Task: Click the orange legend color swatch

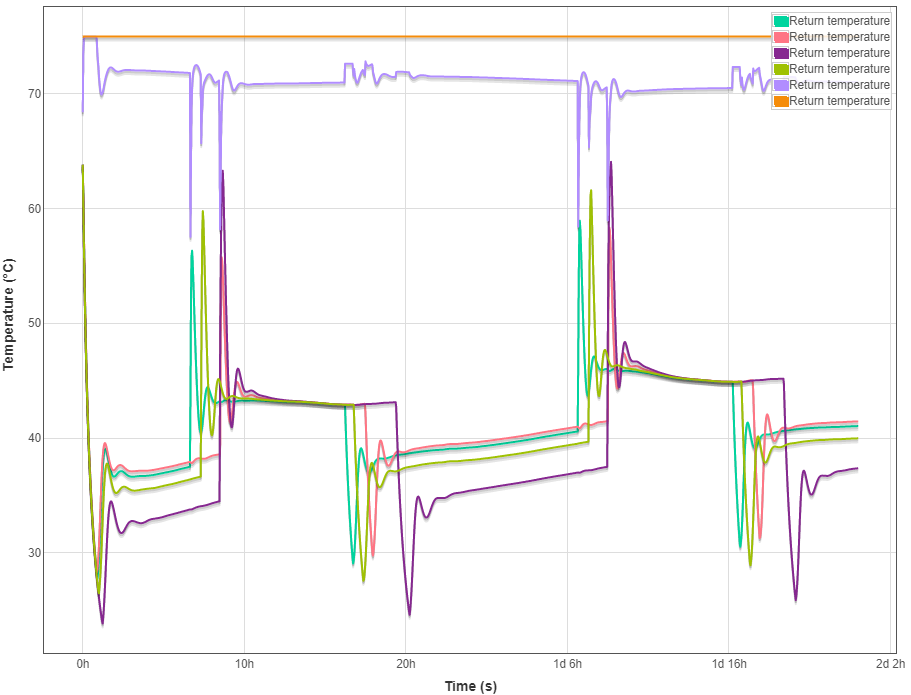Action: 780,101
